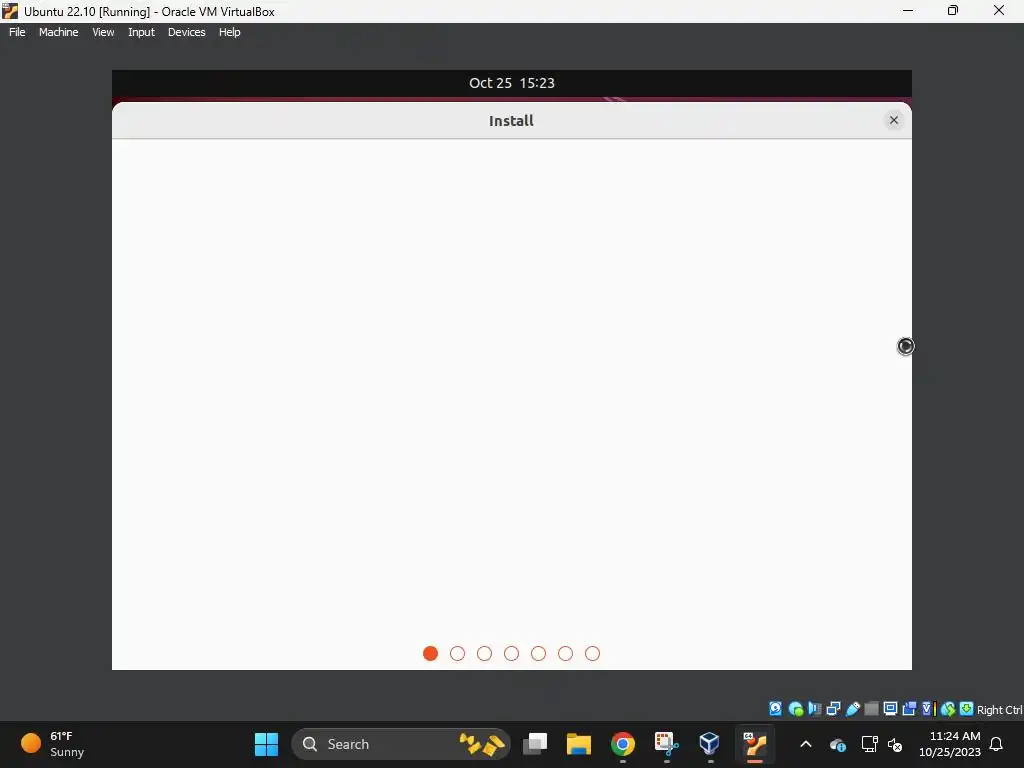Click the CPU virtualization V status icon

pyautogui.click(x=929, y=709)
